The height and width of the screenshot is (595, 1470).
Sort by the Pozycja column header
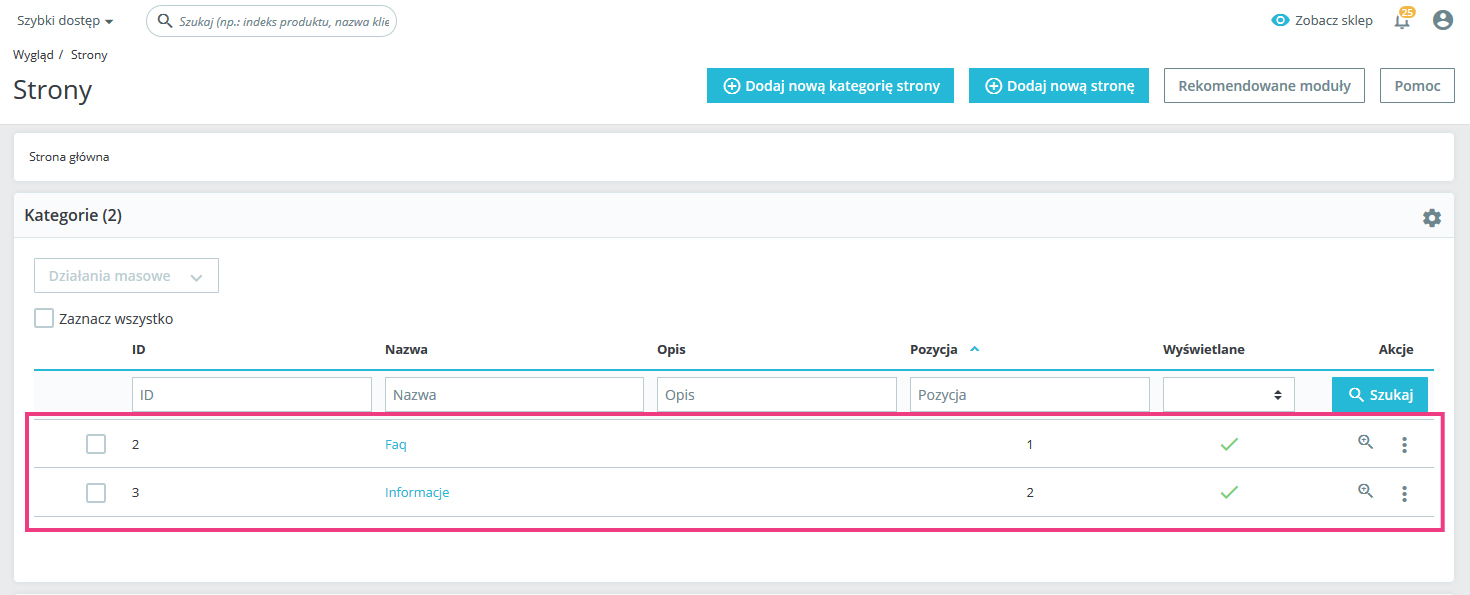pos(934,350)
